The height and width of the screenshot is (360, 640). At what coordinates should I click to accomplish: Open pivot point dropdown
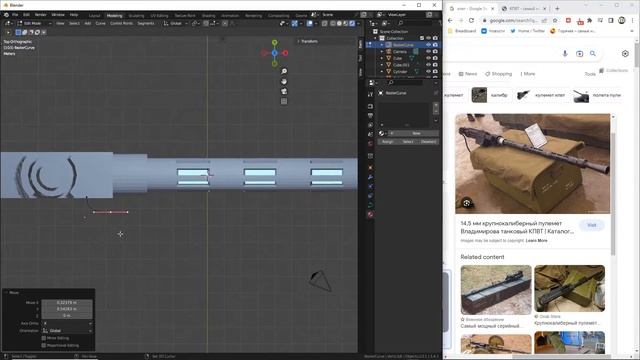pyautogui.click(x=196, y=23)
